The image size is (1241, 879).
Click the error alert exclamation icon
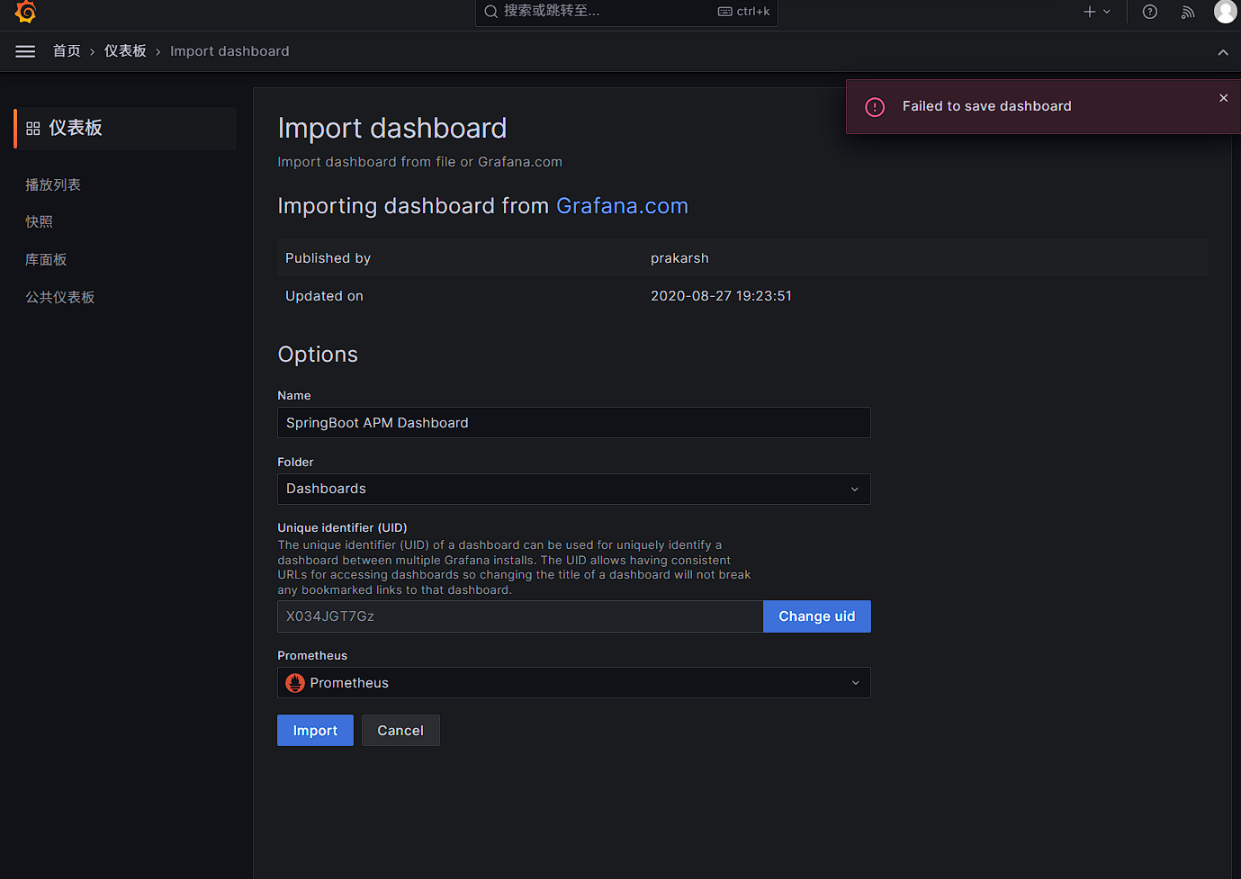pos(875,107)
